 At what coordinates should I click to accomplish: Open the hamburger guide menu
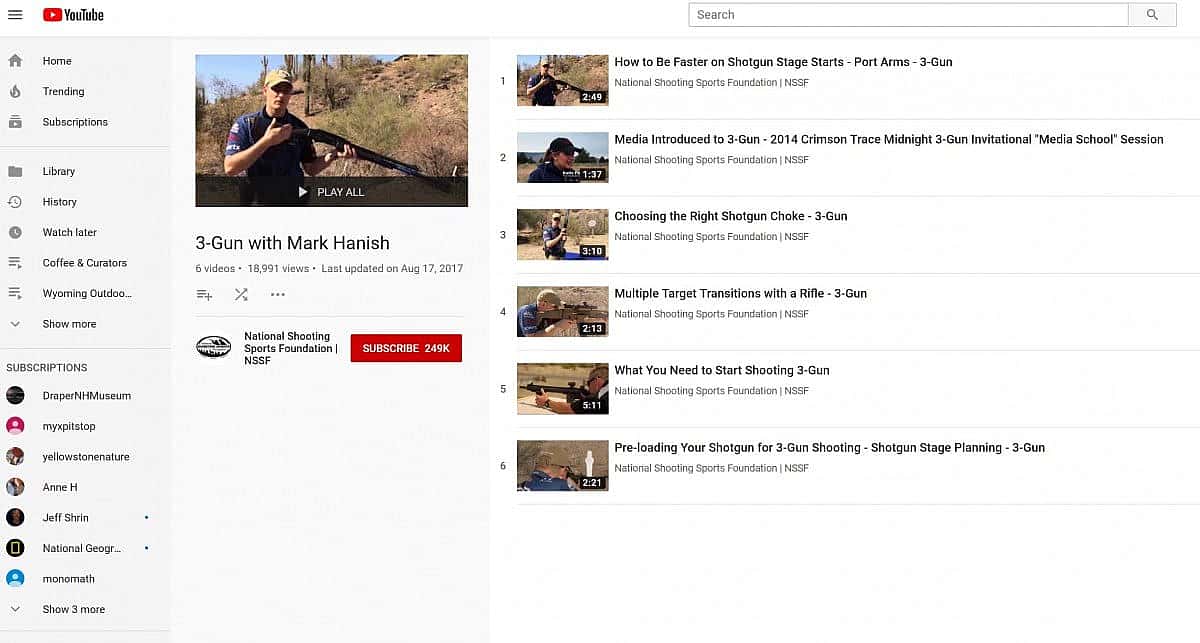point(15,14)
